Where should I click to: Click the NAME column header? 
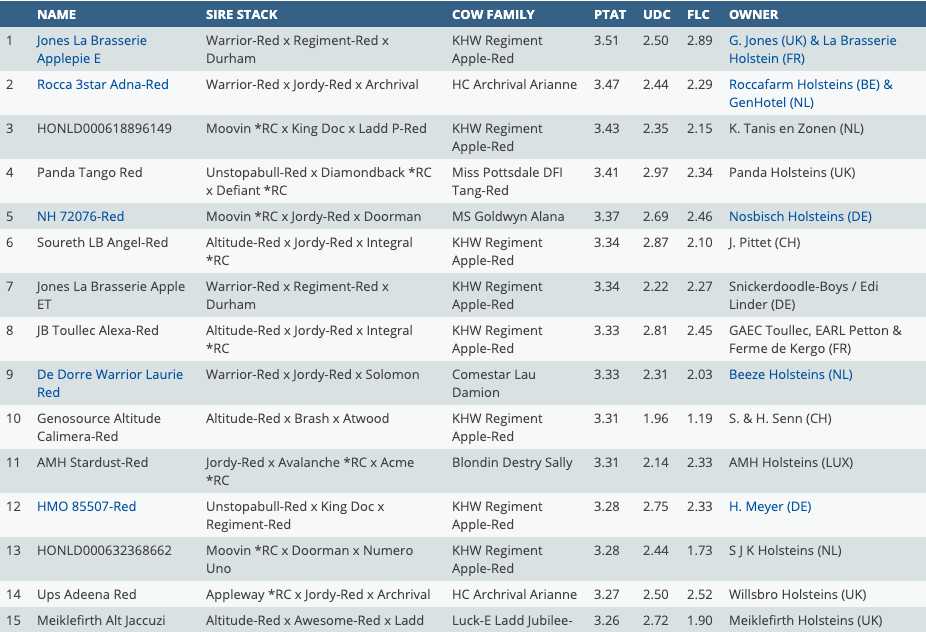tap(56, 15)
